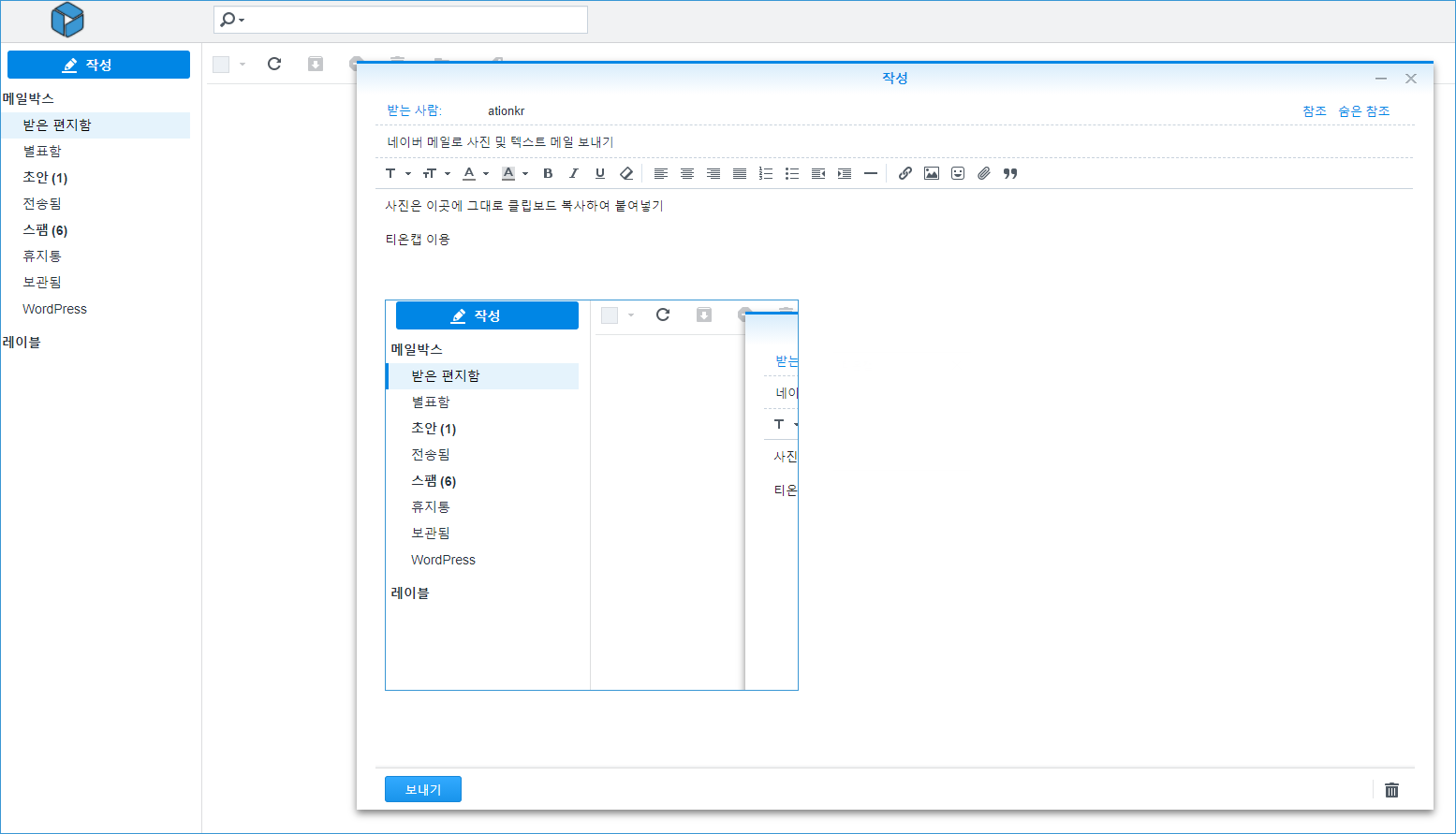The image size is (1456, 834).
Task: Toggle italic formatting
Action: tap(574, 173)
